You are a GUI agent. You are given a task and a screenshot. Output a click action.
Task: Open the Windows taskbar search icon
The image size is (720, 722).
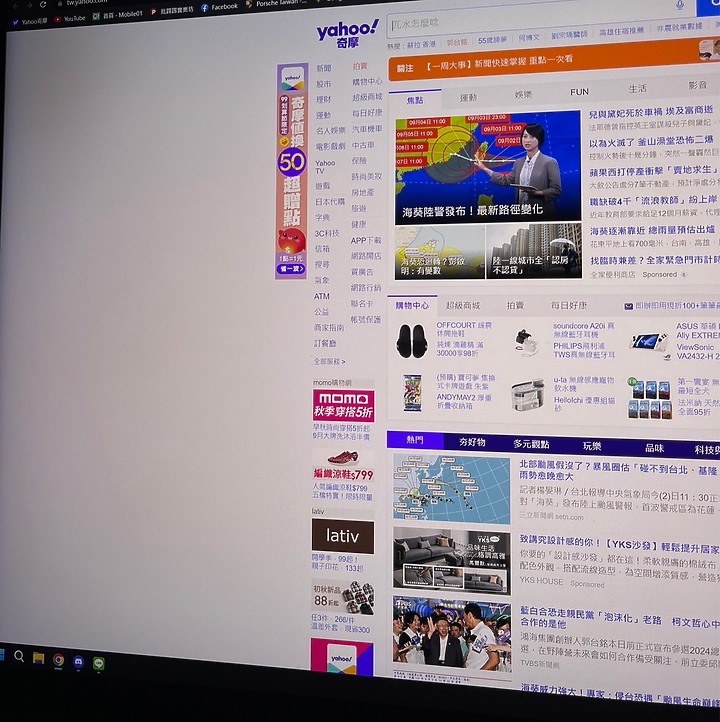click(x=19, y=656)
